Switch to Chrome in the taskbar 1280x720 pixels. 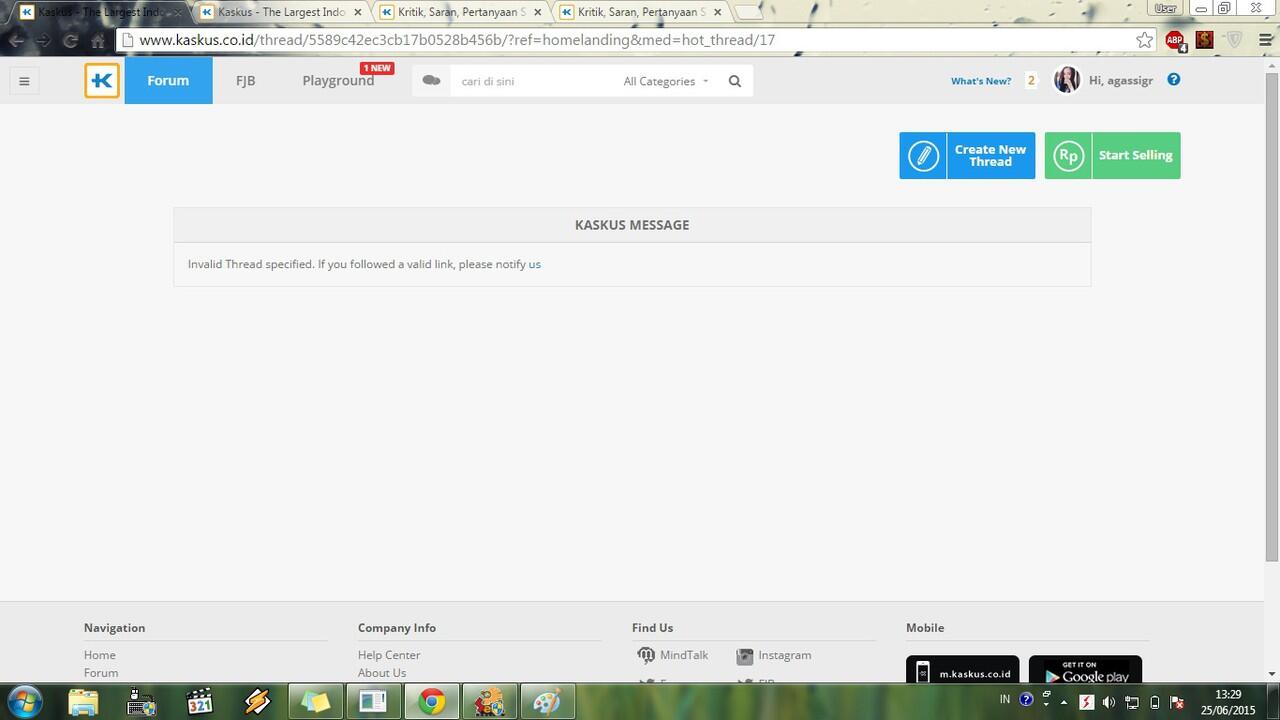(x=432, y=702)
